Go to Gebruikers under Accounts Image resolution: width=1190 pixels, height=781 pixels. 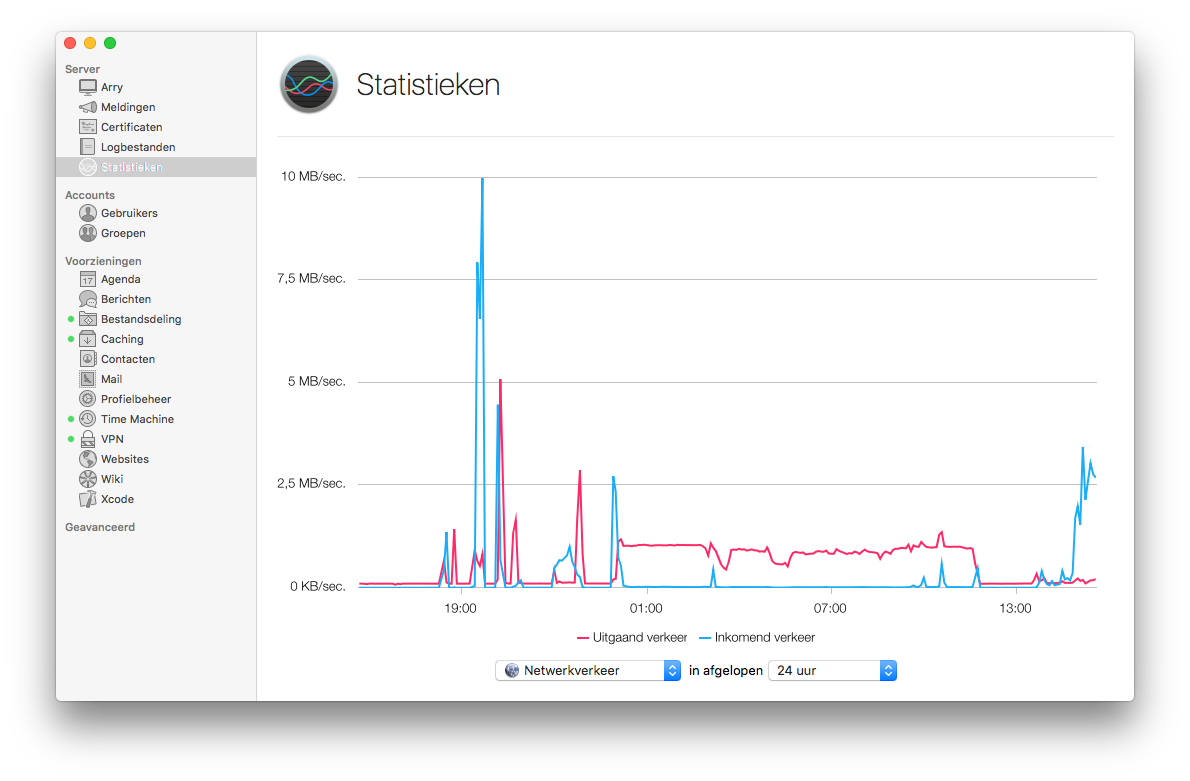coord(129,213)
